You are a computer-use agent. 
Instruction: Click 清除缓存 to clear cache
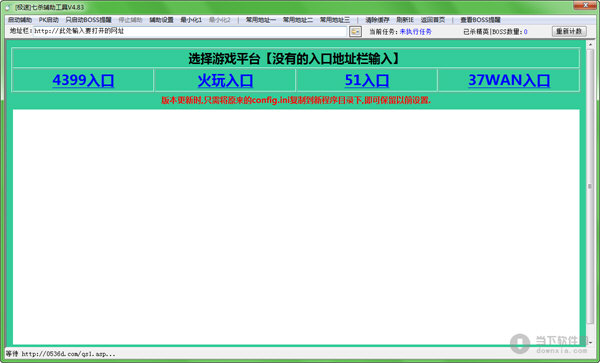coord(377,20)
